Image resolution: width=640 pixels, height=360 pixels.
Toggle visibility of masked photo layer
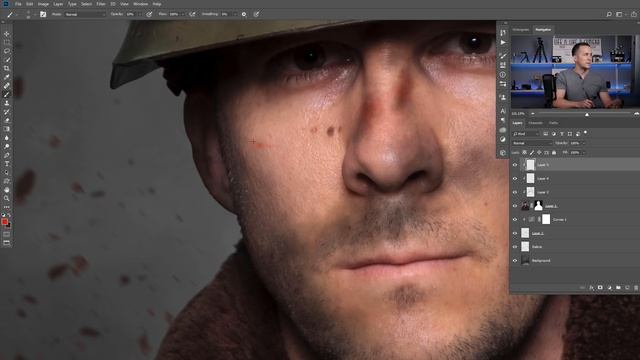click(x=515, y=206)
